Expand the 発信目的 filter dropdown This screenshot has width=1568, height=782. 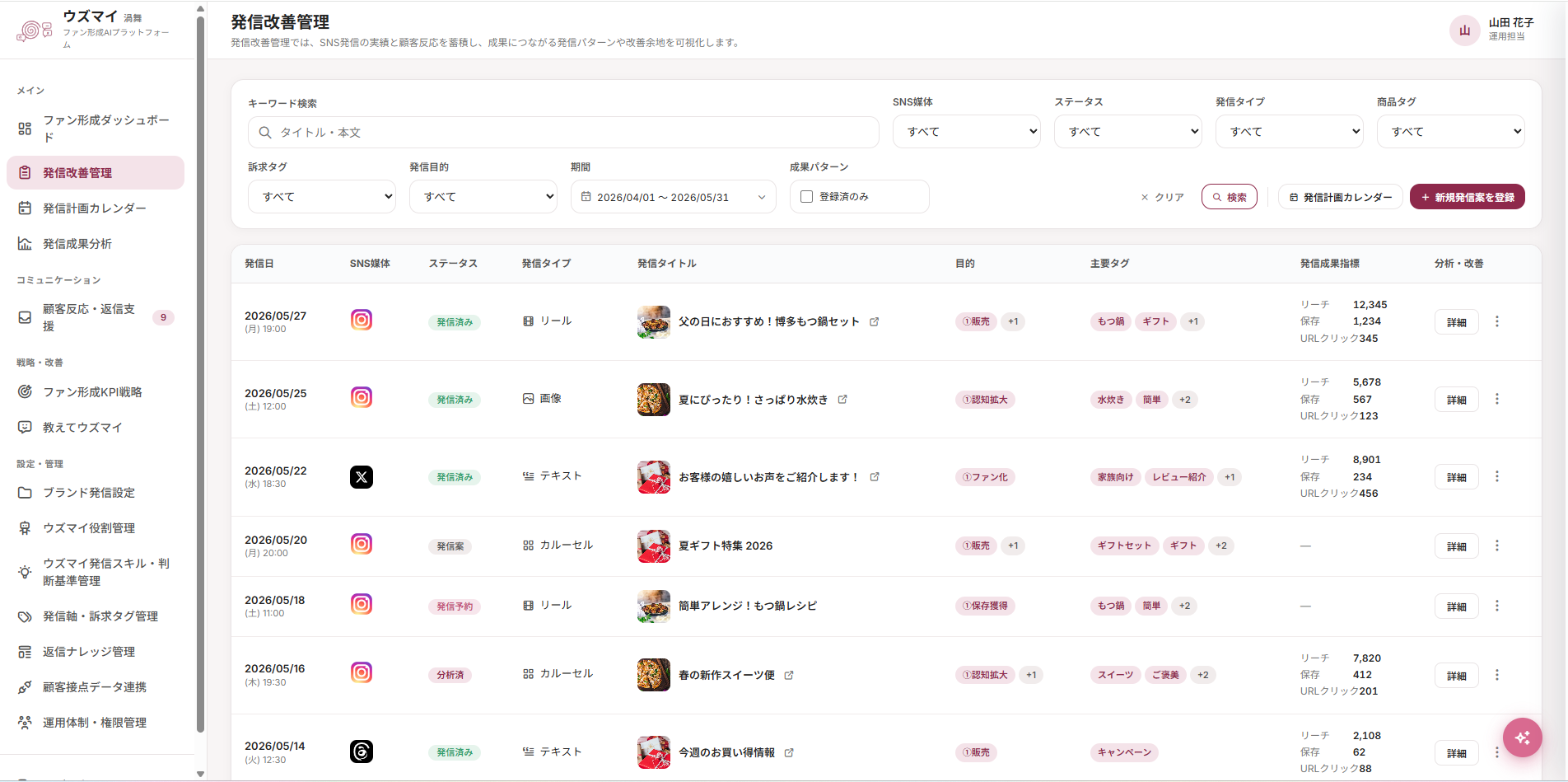click(483, 197)
